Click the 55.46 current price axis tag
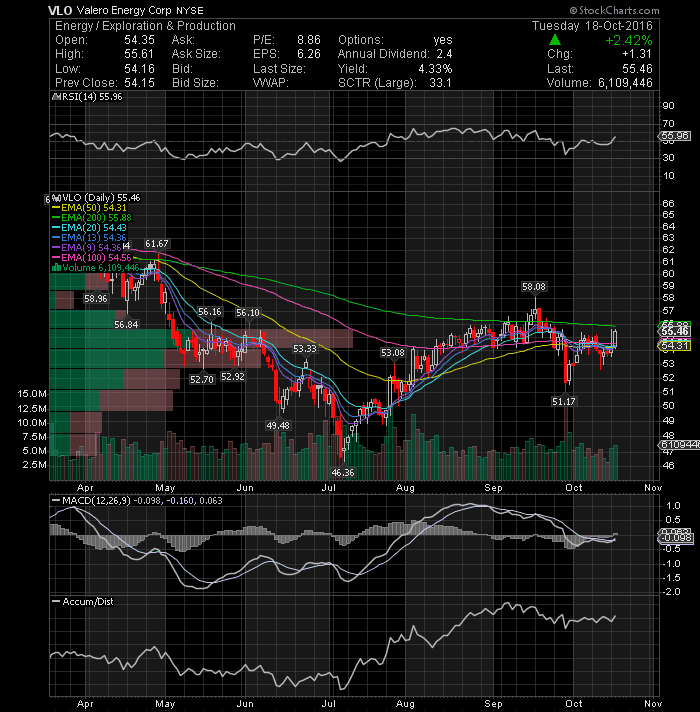700x712 pixels. pyautogui.click(x=675, y=331)
